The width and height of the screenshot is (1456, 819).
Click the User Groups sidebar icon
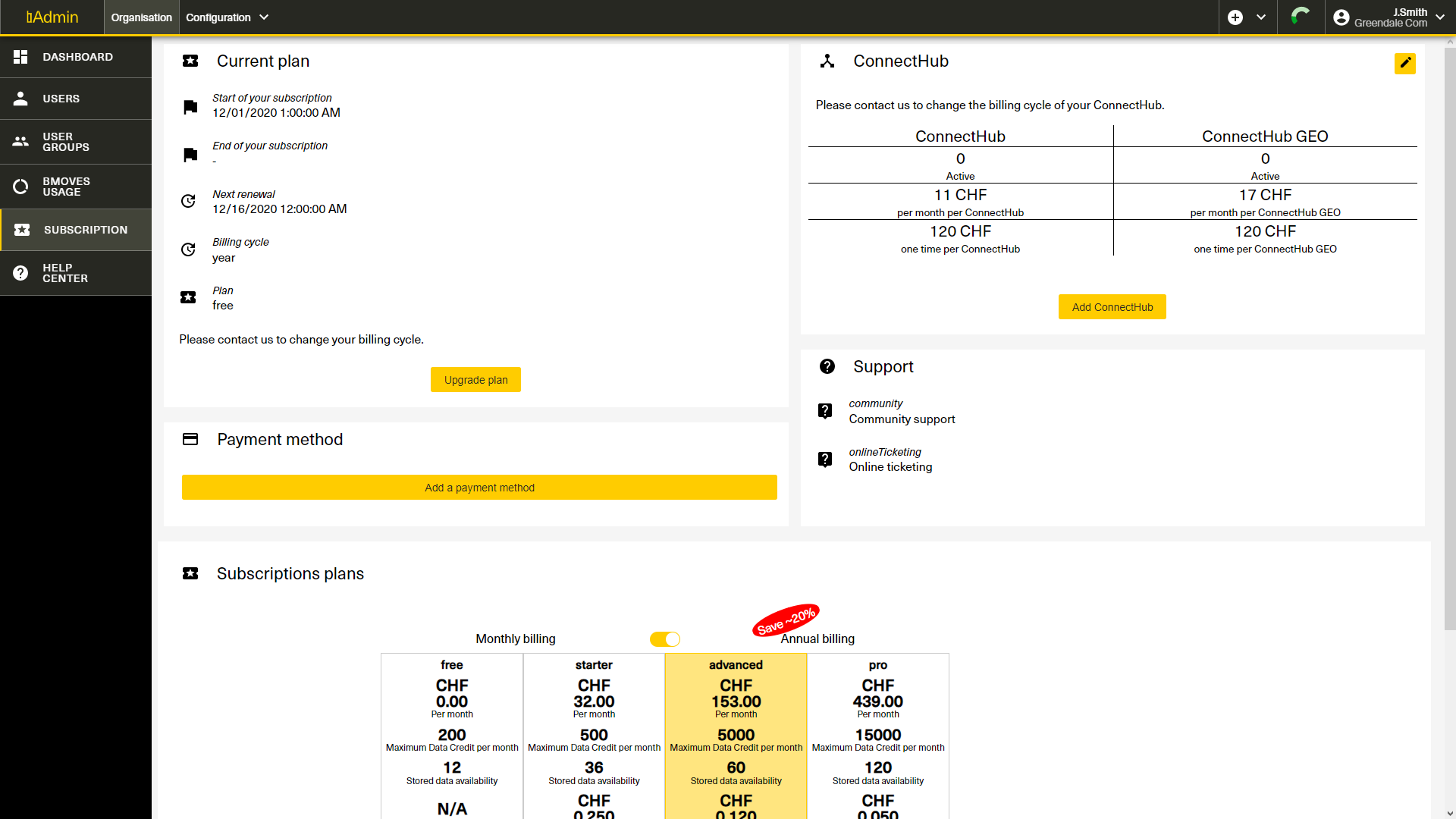click(x=20, y=142)
